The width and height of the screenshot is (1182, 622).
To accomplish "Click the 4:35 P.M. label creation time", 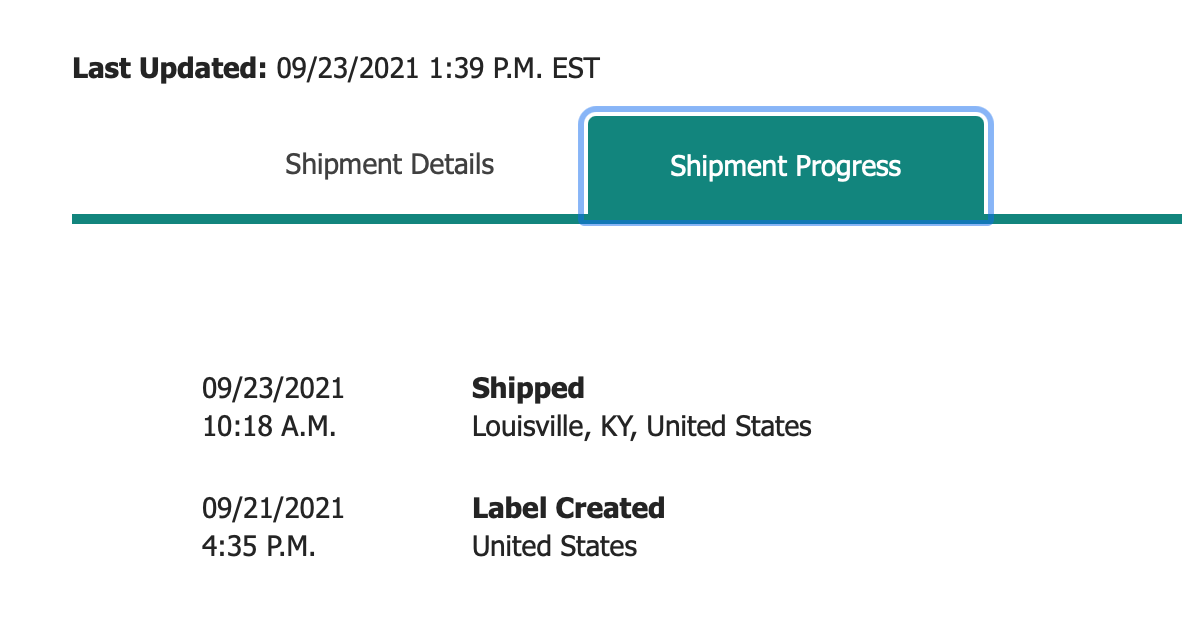I will (x=259, y=547).
